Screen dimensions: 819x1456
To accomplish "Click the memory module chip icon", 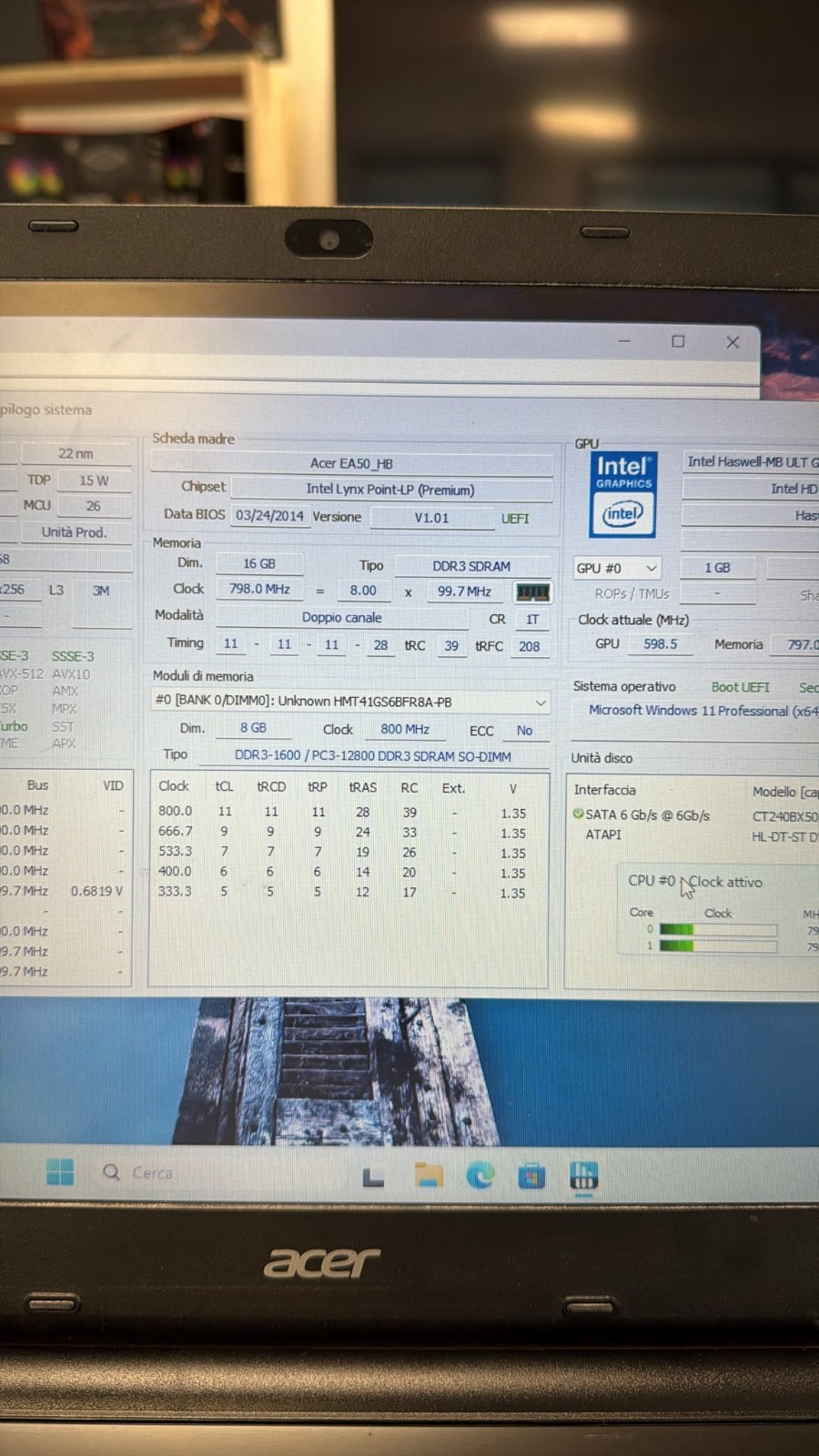I will [532, 592].
